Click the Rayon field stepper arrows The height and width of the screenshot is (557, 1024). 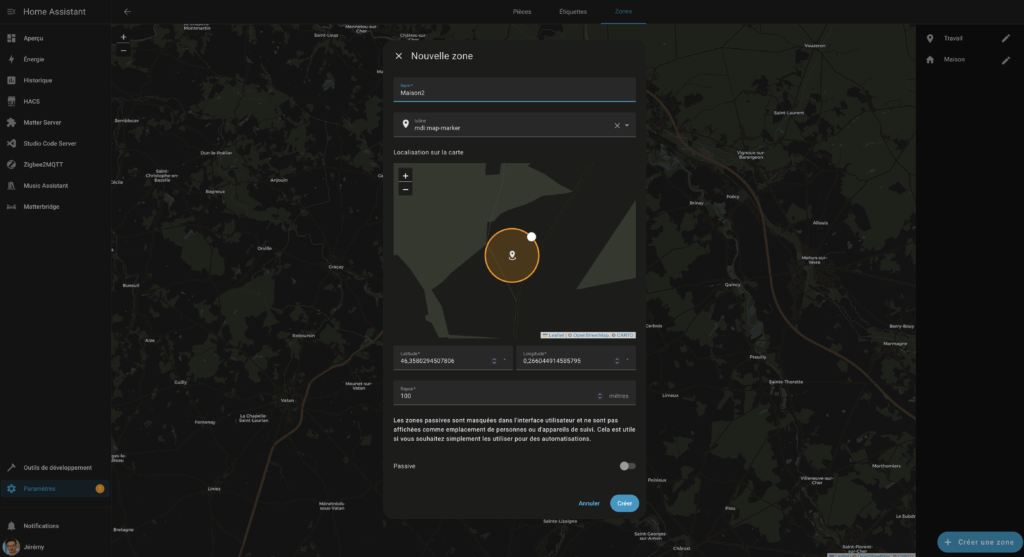point(599,396)
